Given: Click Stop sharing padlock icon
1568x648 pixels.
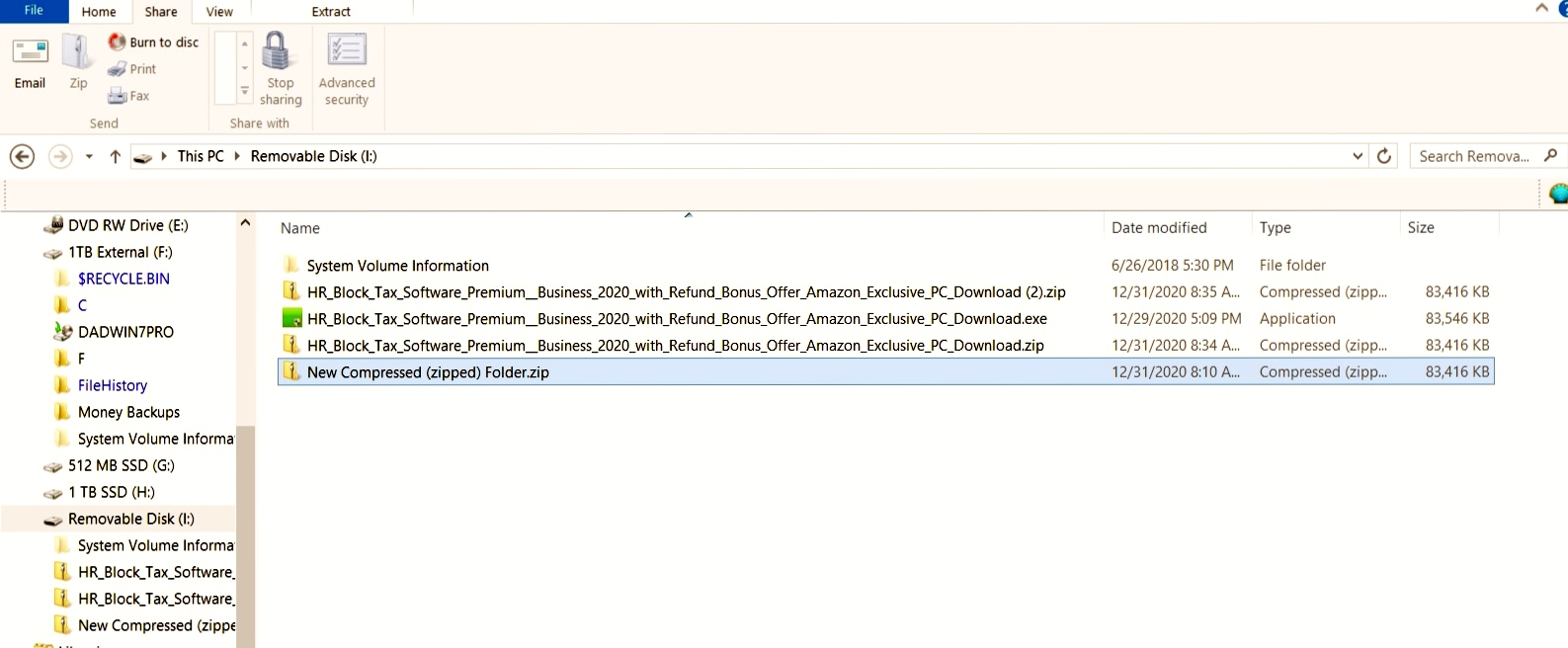Looking at the screenshot, I should click(278, 50).
